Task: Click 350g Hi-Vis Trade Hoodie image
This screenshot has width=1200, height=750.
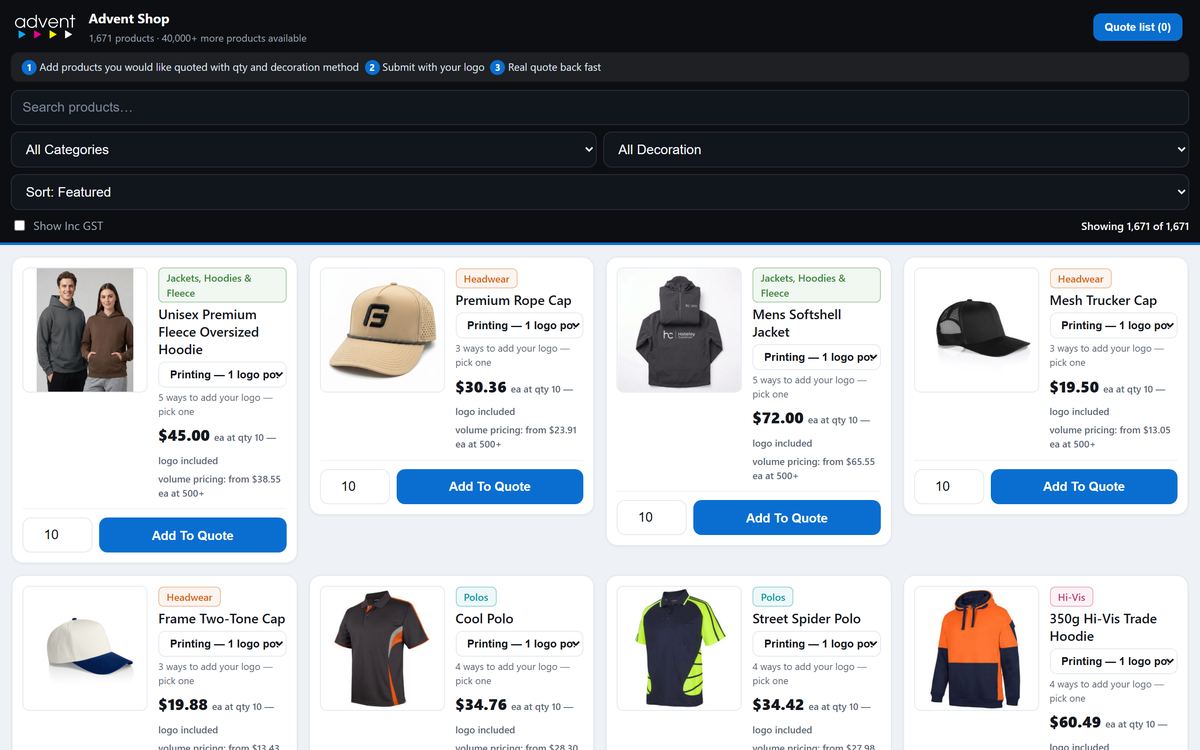Action: click(976, 648)
